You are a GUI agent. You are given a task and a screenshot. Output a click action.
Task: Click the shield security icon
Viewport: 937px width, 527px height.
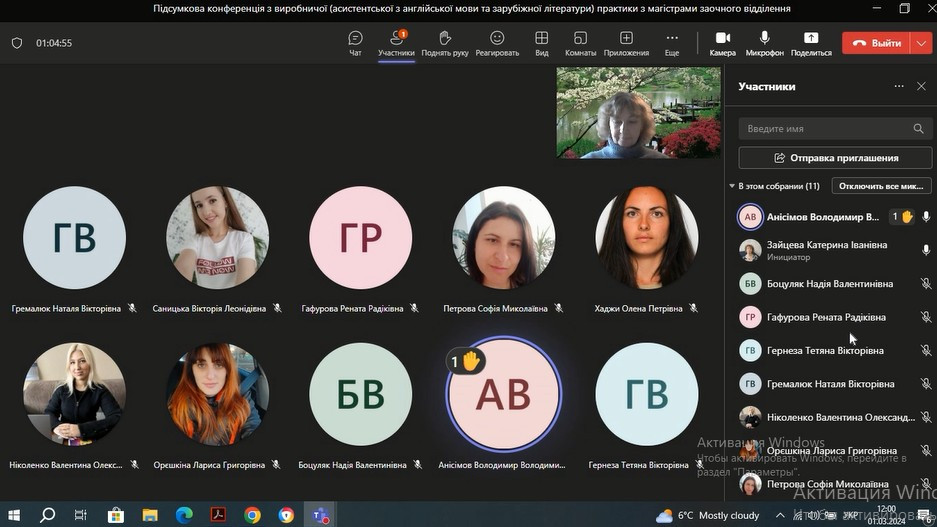(16, 43)
